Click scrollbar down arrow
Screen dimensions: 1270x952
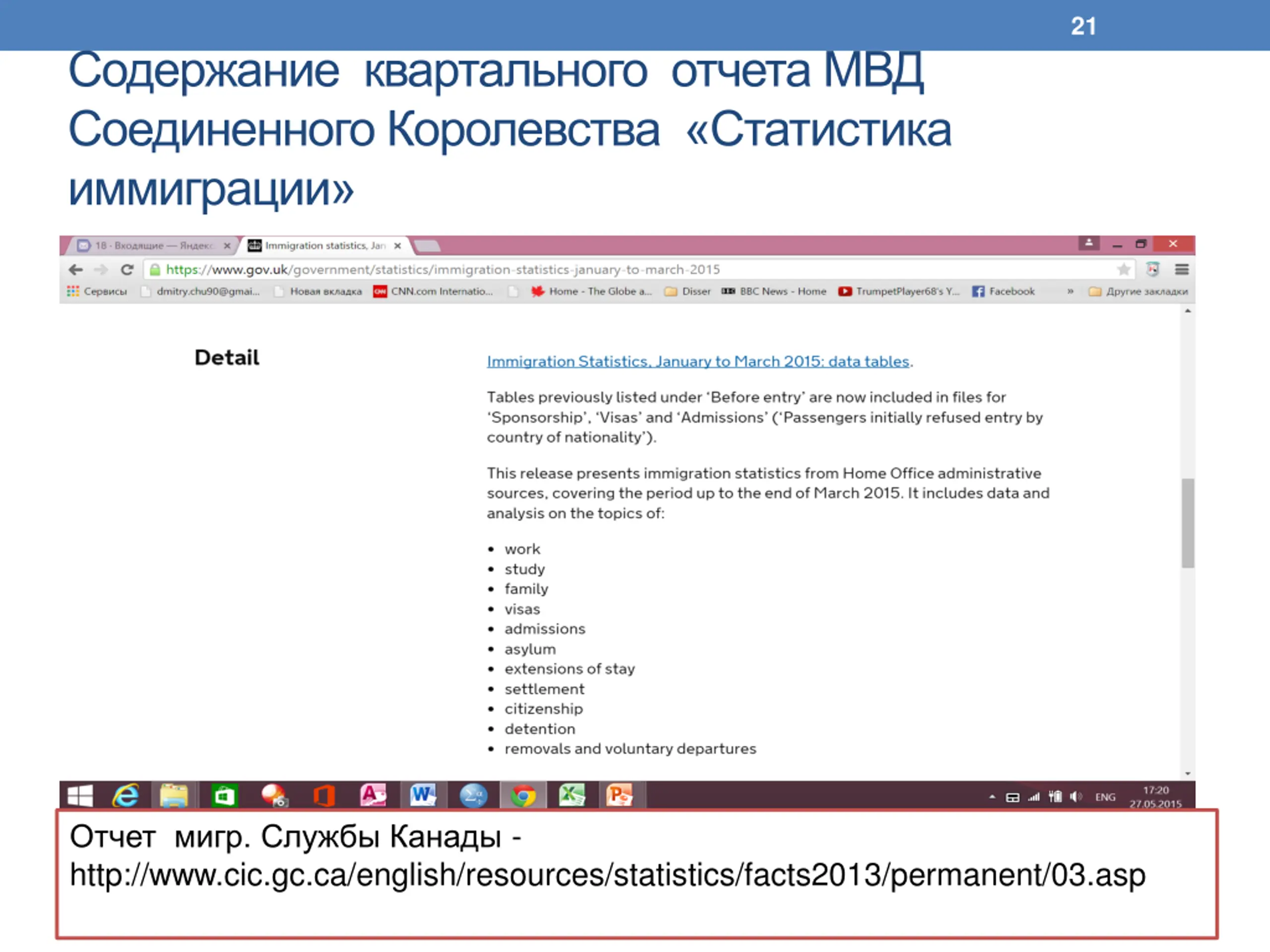click(1188, 773)
